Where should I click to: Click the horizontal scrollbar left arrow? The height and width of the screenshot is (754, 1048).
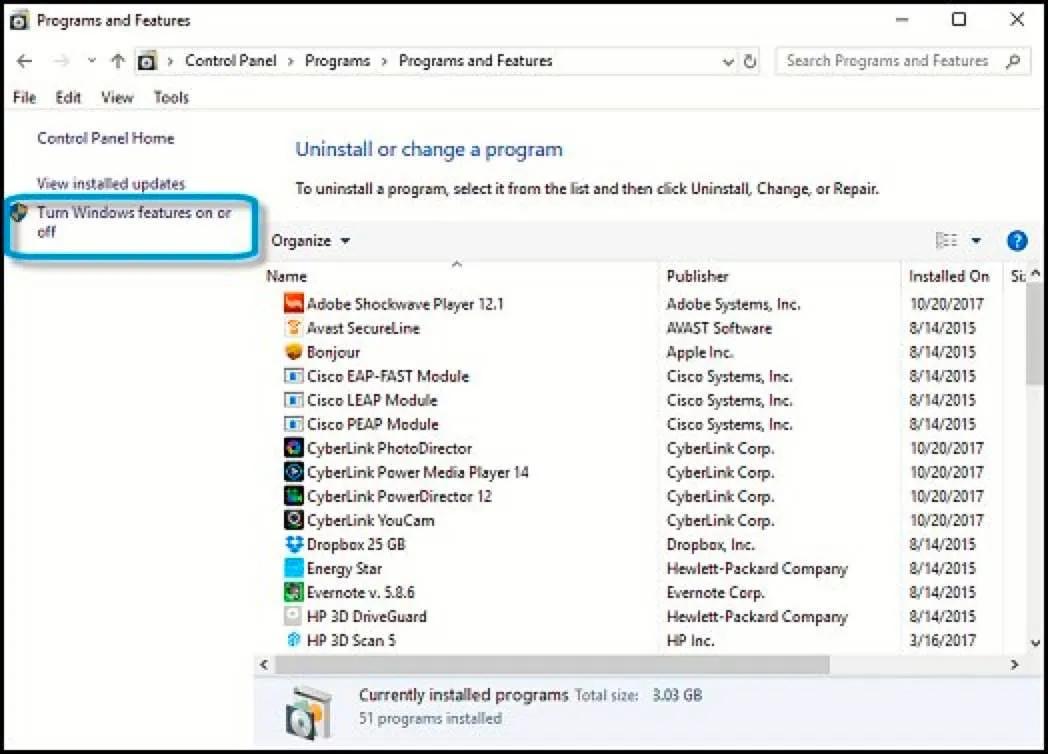click(264, 664)
